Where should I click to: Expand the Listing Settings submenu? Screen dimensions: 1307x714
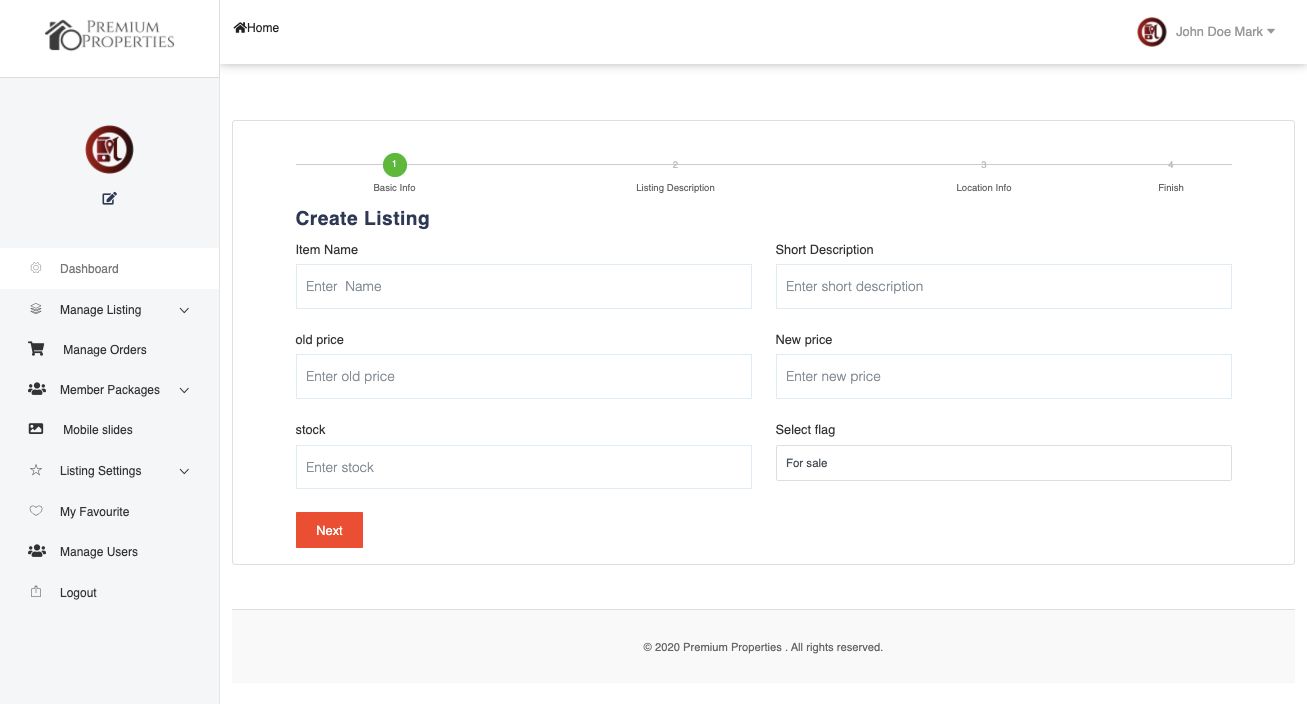click(184, 471)
